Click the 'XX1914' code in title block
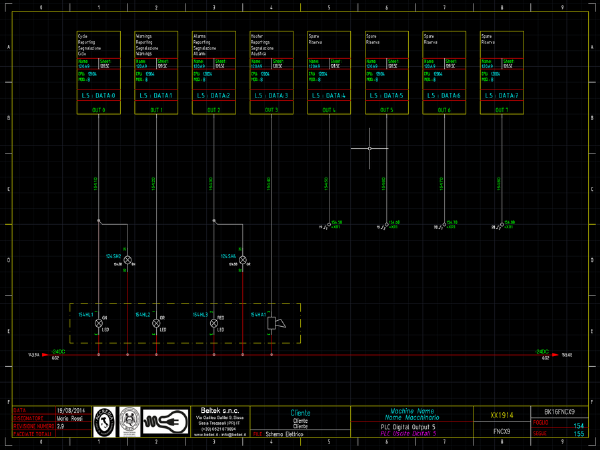This screenshot has height=450, width=600. tap(502, 415)
